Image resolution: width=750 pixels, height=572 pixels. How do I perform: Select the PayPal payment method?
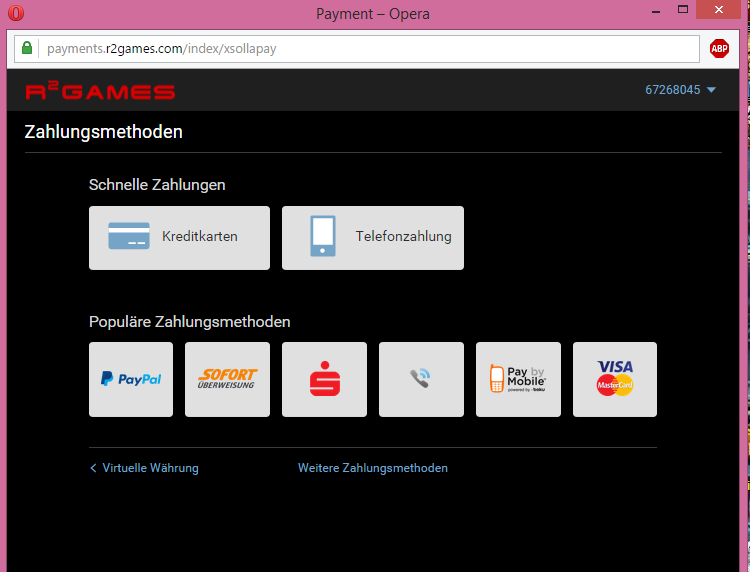[x=130, y=379]
